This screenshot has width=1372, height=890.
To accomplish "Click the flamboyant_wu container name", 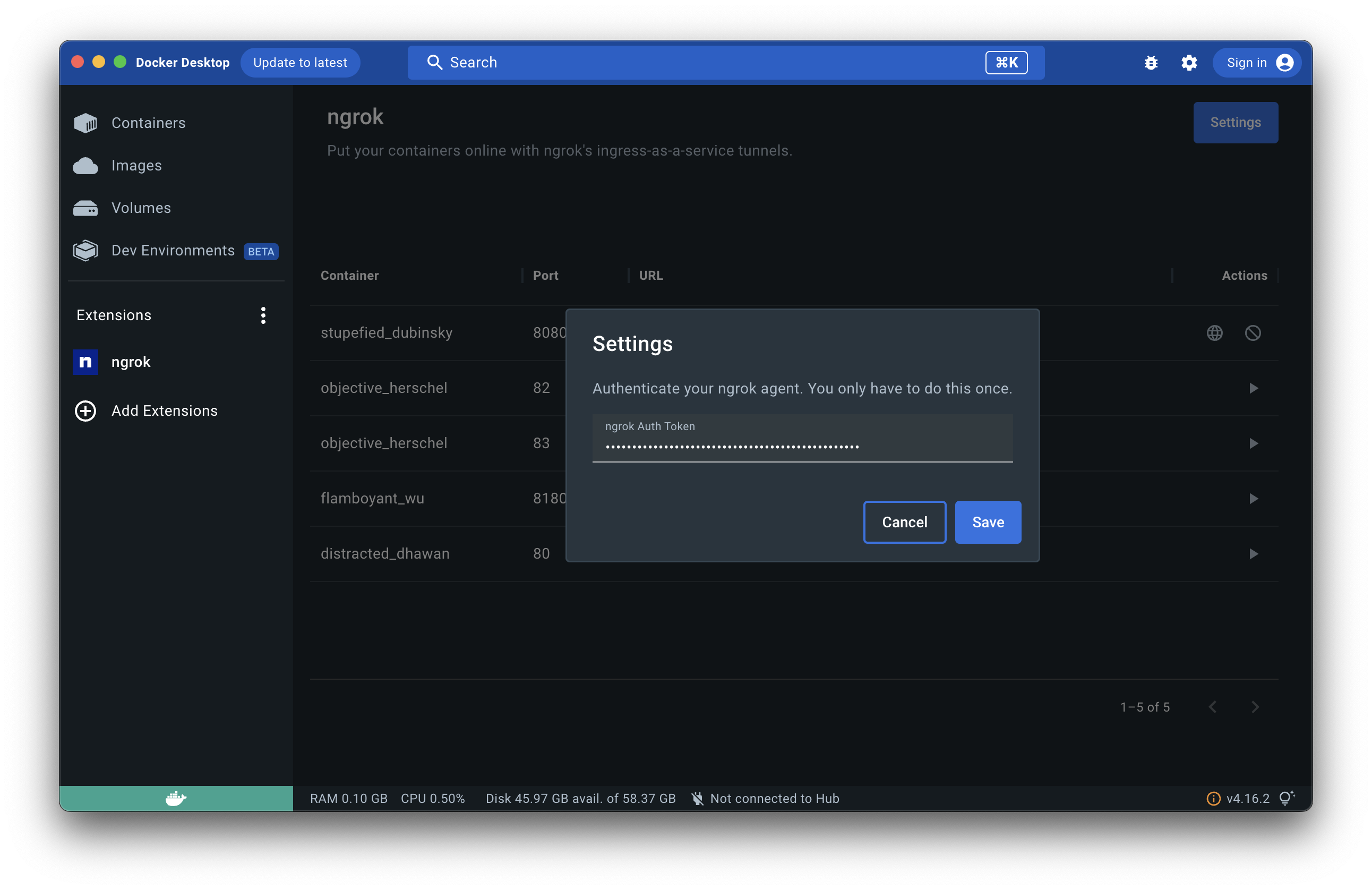I will coord(372,499).
